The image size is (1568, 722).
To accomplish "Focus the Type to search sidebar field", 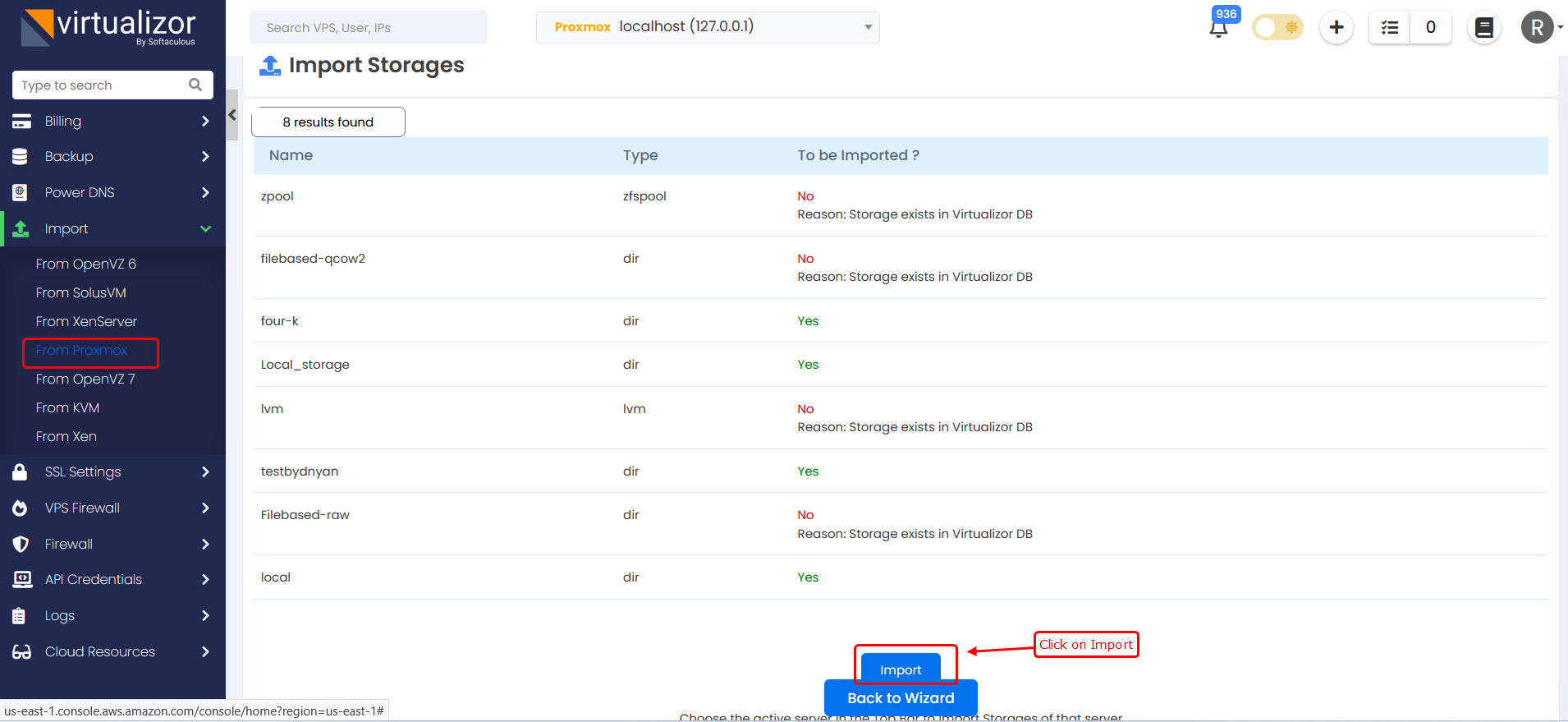I will (x=112, y=85).
